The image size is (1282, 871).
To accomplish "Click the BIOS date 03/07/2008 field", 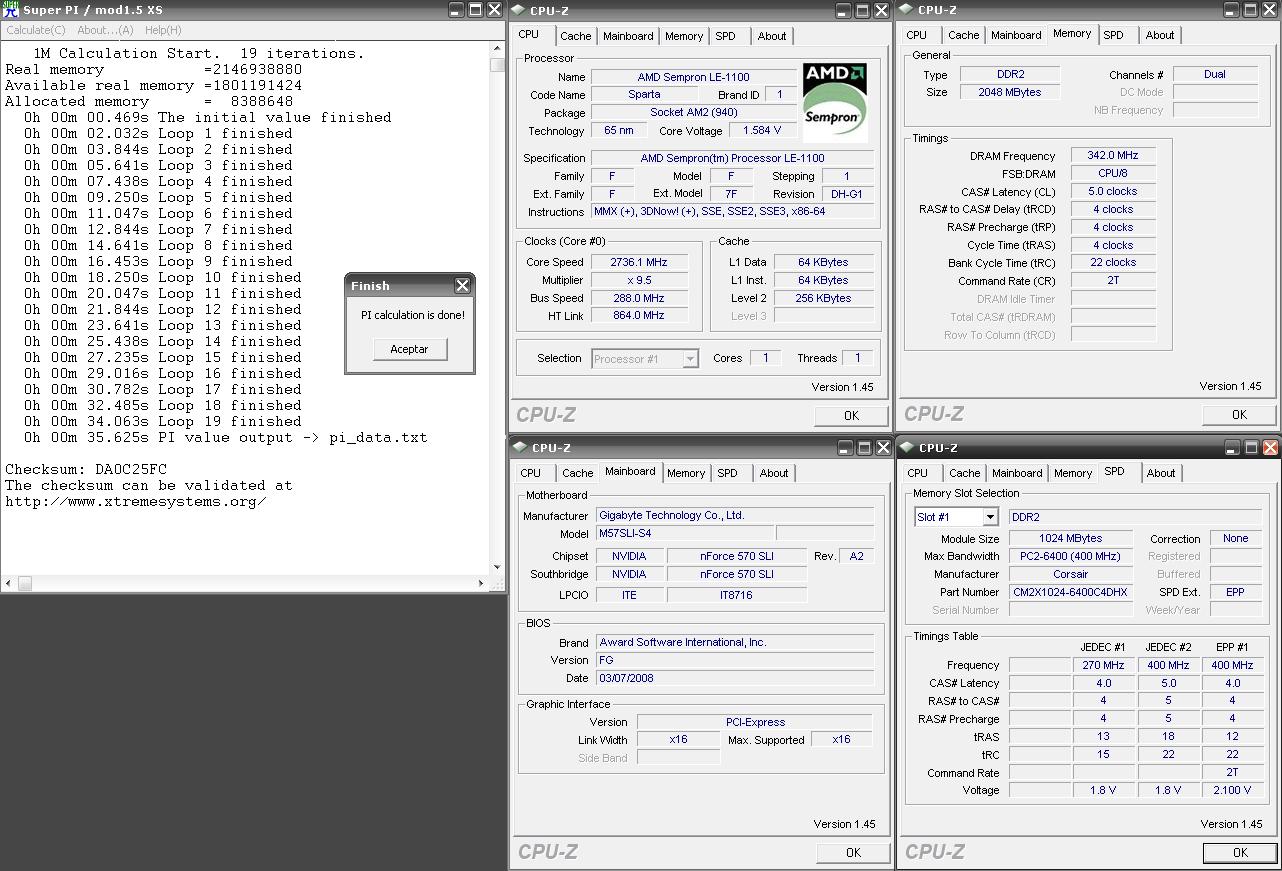I will (735, 677).
